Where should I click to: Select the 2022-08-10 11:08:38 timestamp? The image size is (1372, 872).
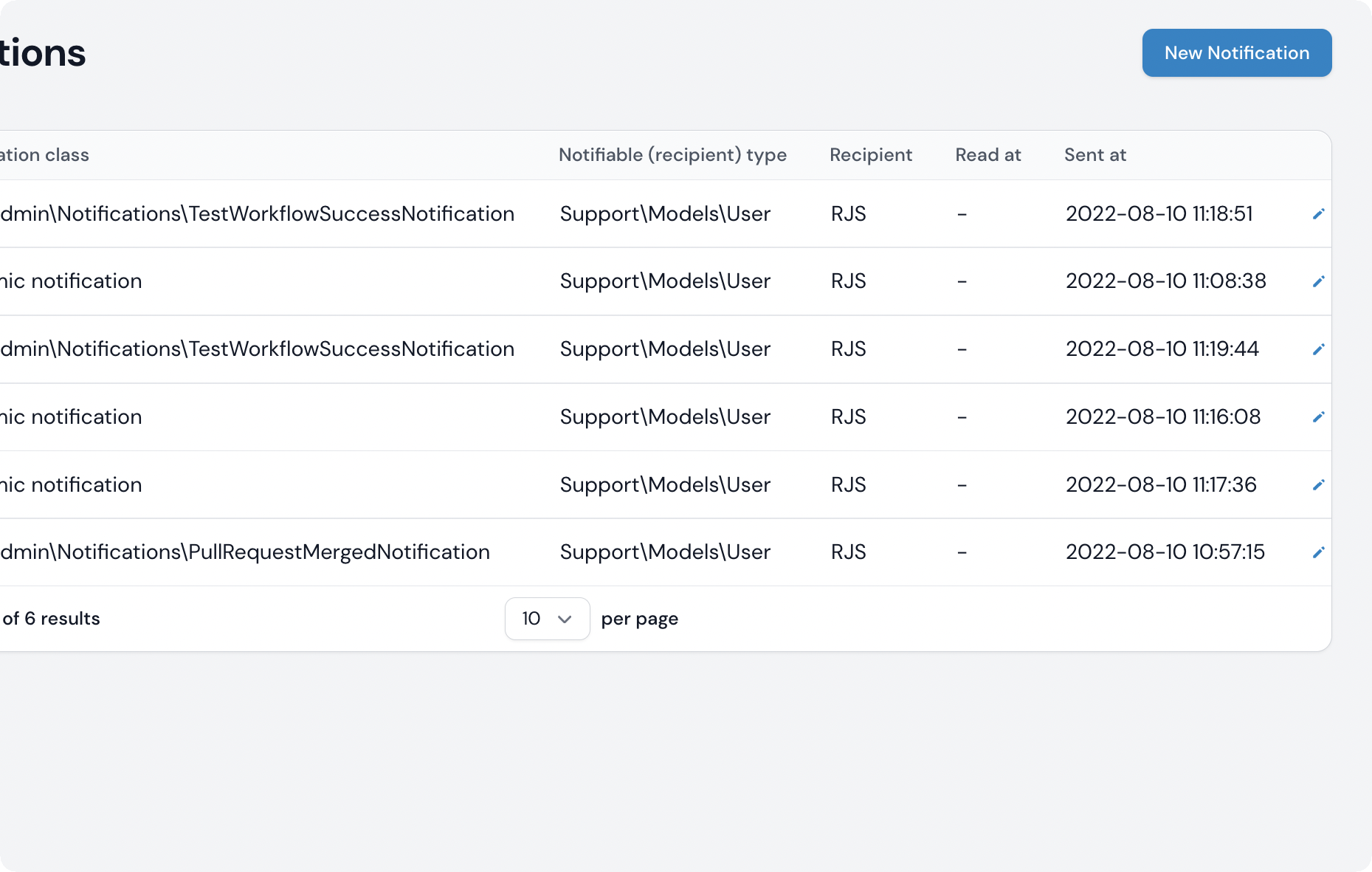(1166, 281)
